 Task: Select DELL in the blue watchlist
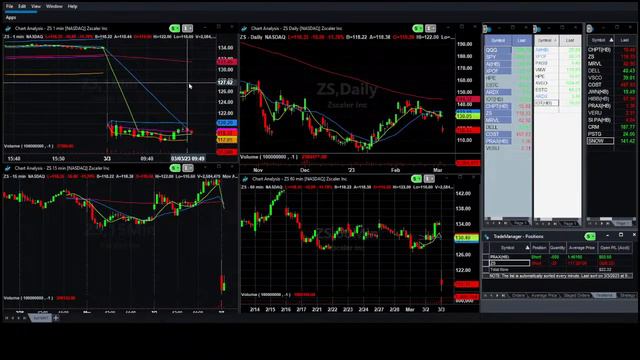point(498,127)
